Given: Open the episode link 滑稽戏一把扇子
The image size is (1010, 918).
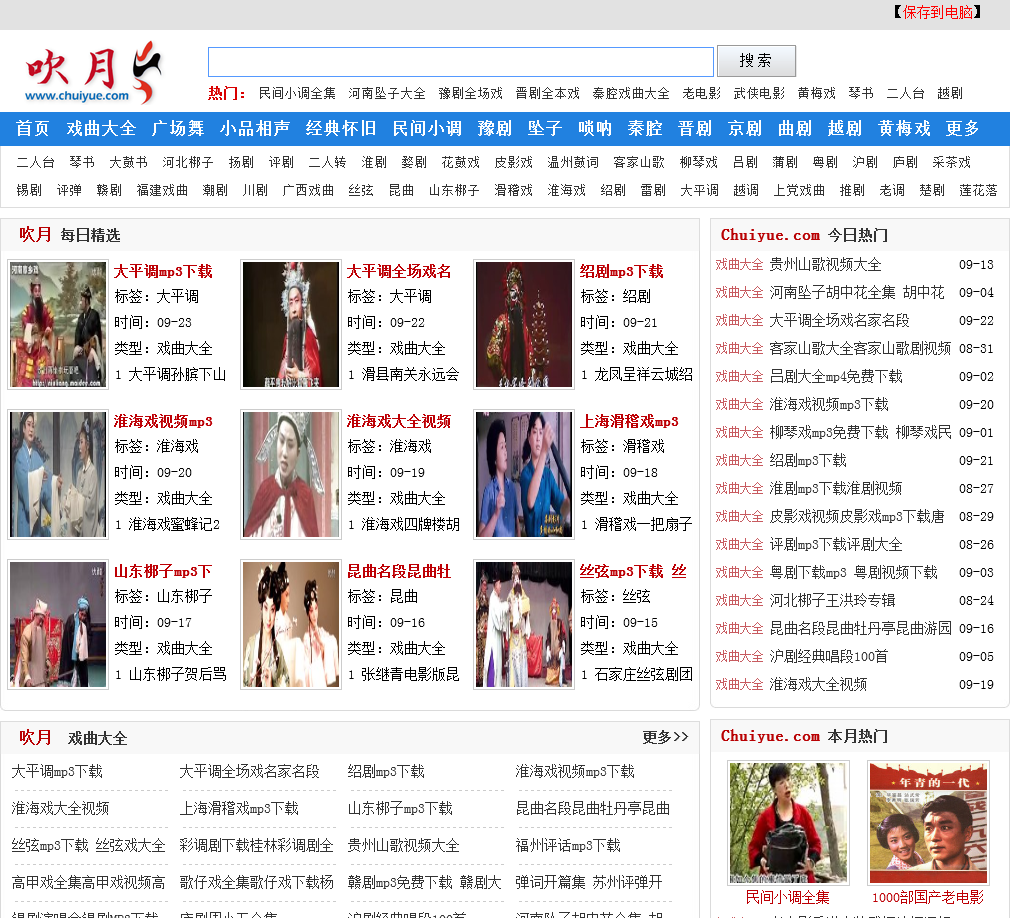Looking at the screenshot, I should click(643, 524).
